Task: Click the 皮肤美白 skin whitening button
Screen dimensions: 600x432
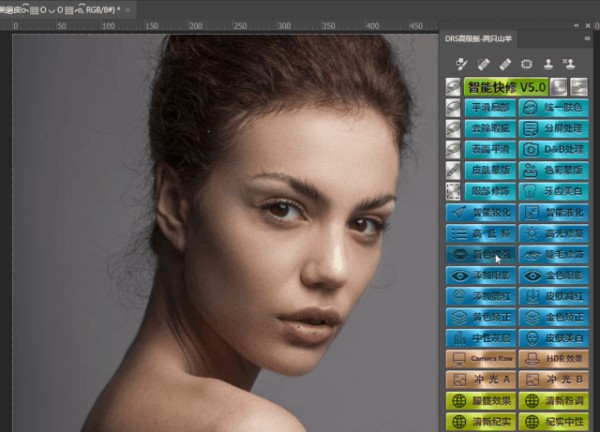Action: [x=553, y=338]
